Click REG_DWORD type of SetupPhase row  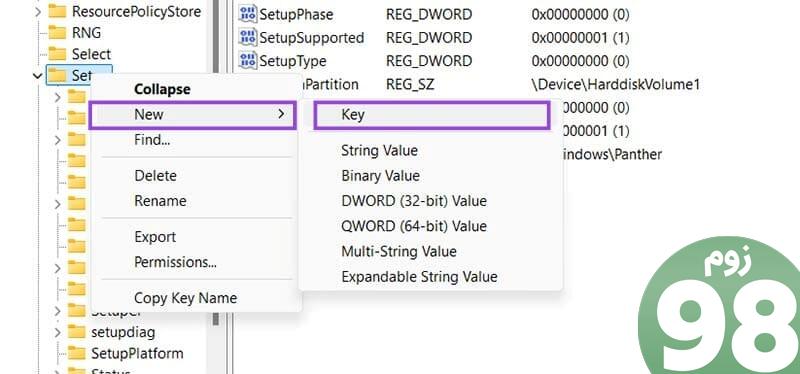tap(429, 14)
